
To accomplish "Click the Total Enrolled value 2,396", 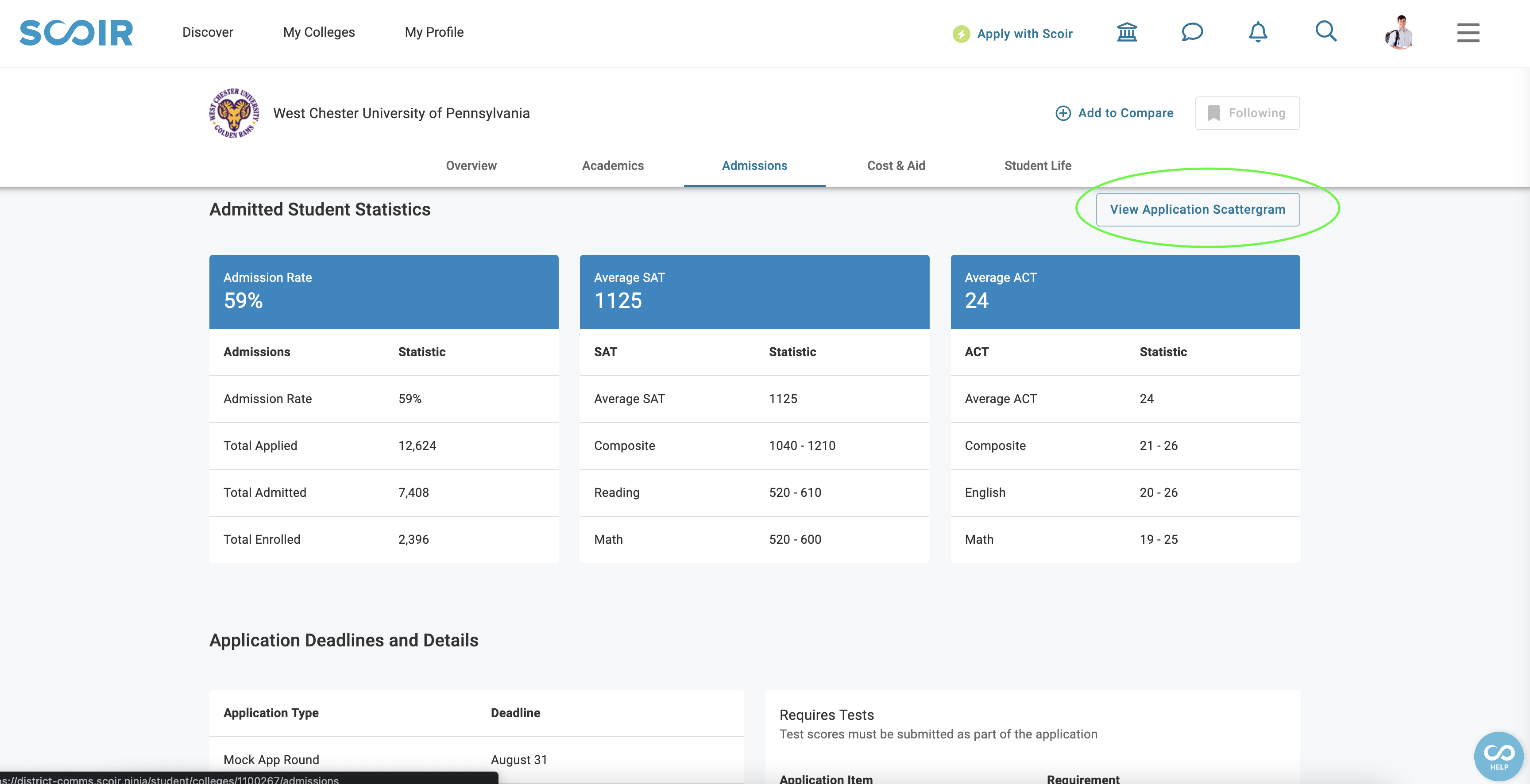I will point(413,539).
